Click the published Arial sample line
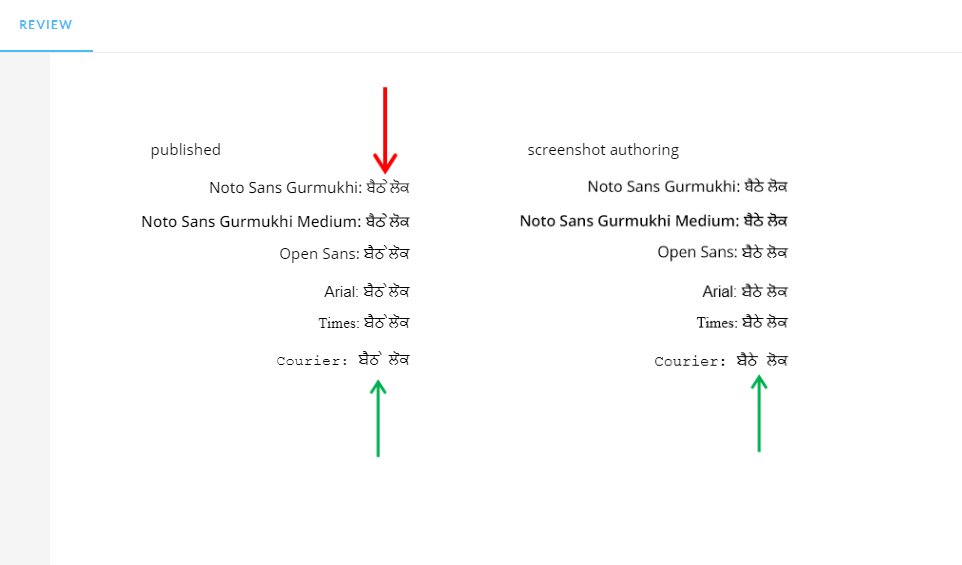The height and width of the screenshot is (565, 962). pyautogui.click(x=366, y=291)
